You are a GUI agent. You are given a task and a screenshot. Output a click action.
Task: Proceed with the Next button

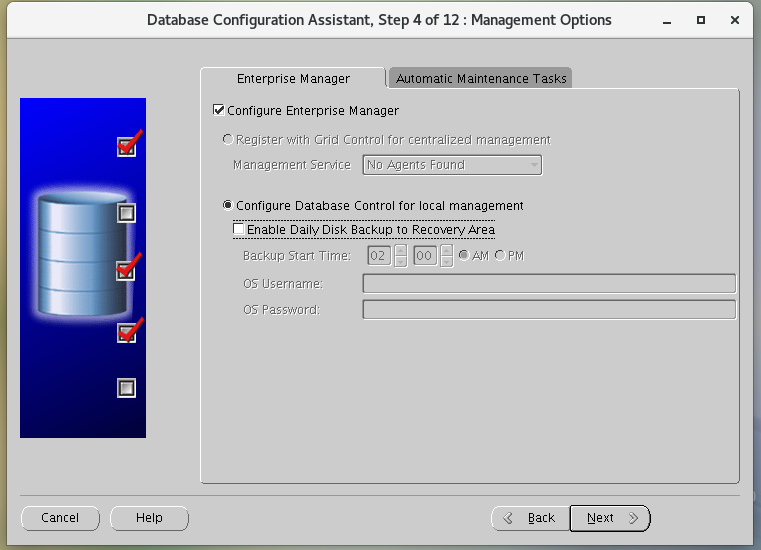pos(610,518)
